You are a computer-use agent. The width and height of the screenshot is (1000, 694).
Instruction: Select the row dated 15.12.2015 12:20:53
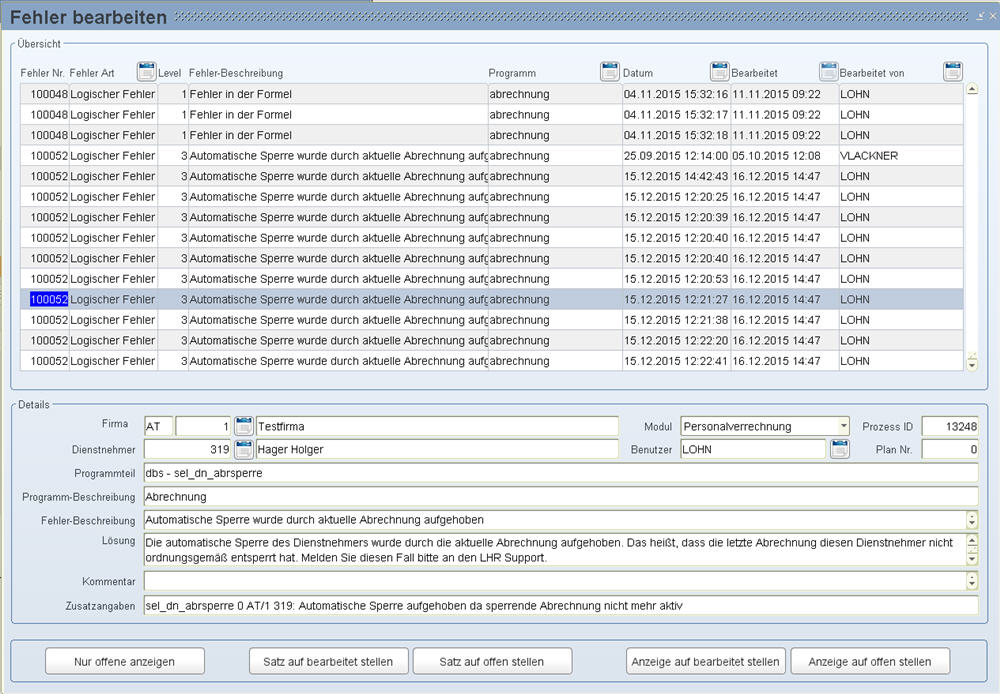tap(492, 279)
